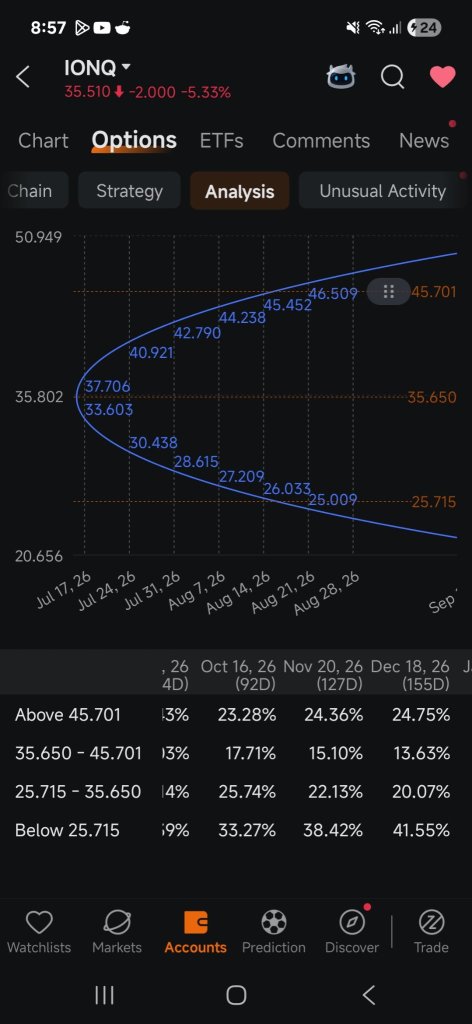Open the options Chain sub-tab

31,191
